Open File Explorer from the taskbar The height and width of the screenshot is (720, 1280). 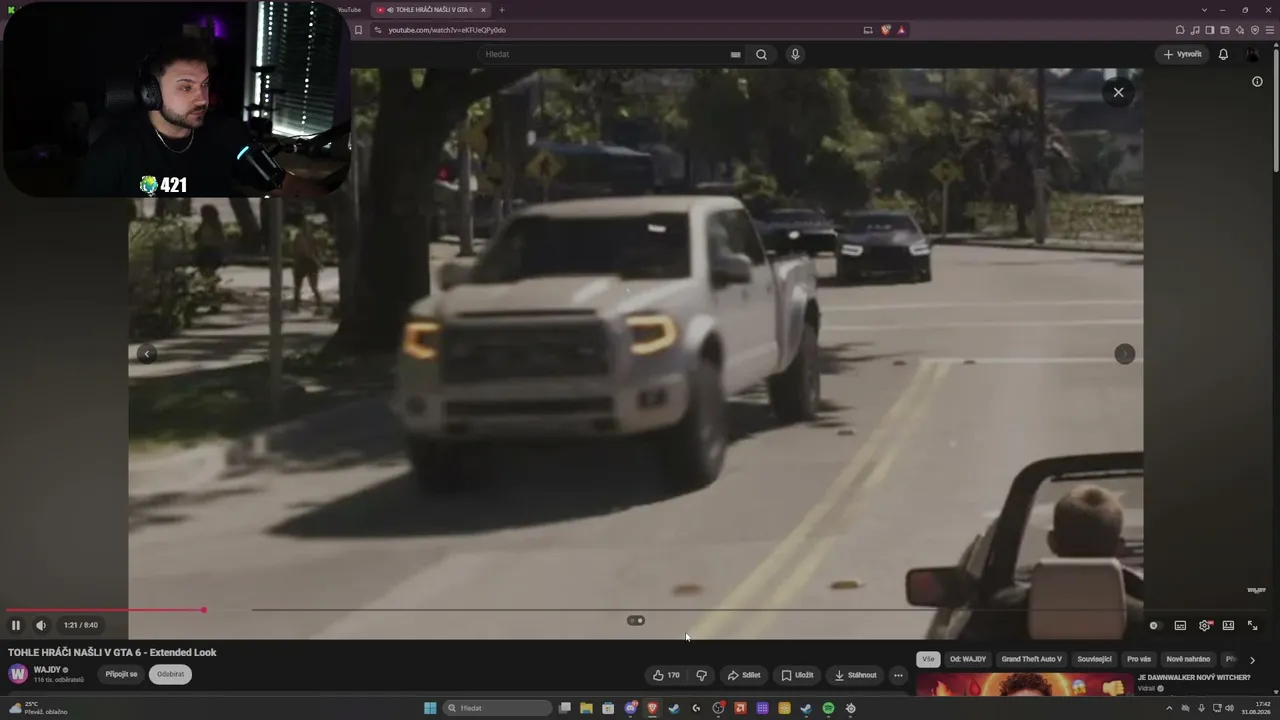coord(586,708)
